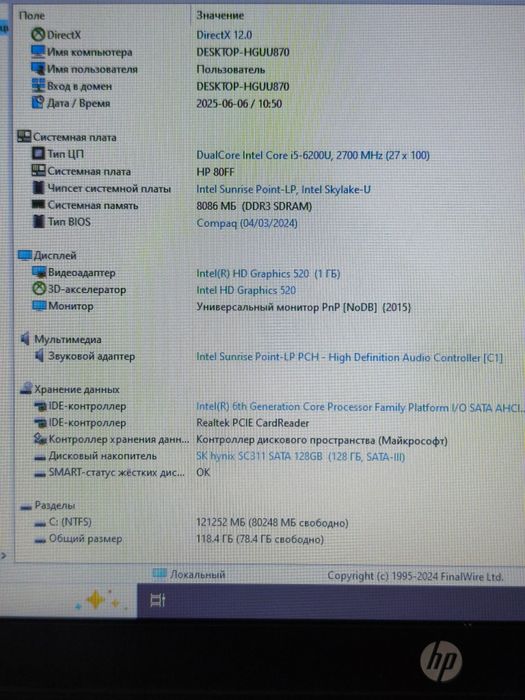Click the Имя пользователя icon
This screenshot has width=525, height=700.
coord(38,68)
